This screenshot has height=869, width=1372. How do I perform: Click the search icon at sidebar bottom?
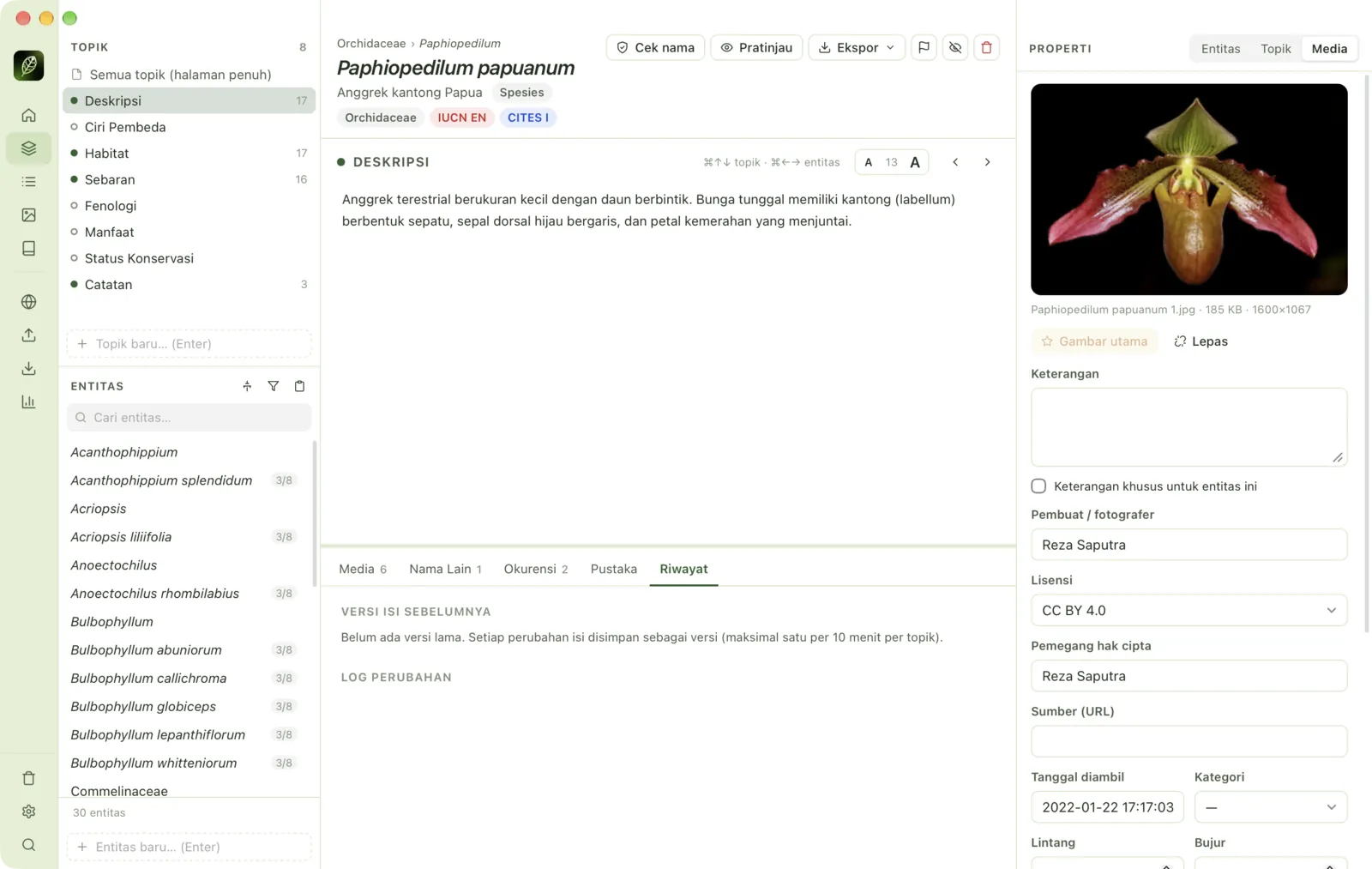28,845
